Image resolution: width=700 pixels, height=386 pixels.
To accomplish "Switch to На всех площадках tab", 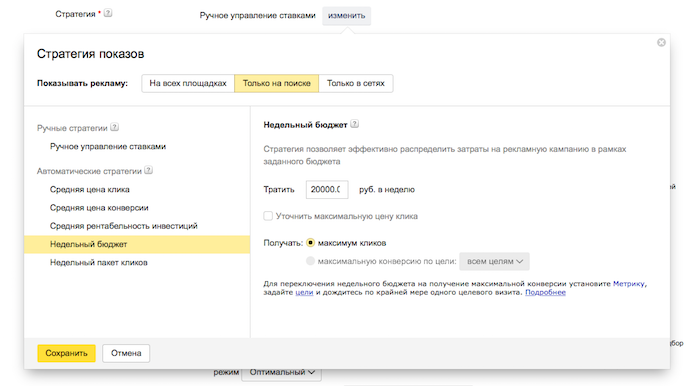I will pyautogui.click(x=188, y=83).
